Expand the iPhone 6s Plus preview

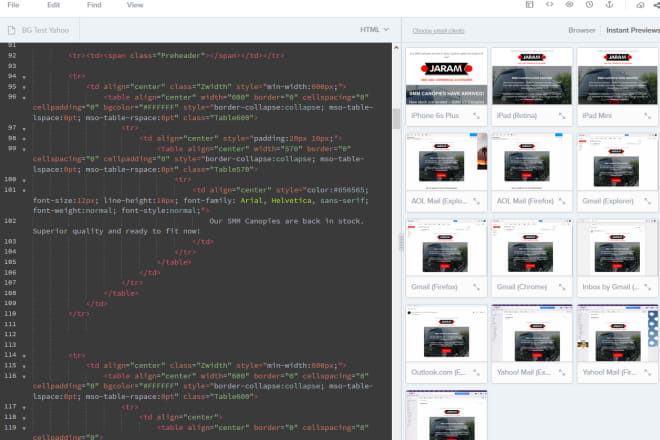click(x=476, y=116)
